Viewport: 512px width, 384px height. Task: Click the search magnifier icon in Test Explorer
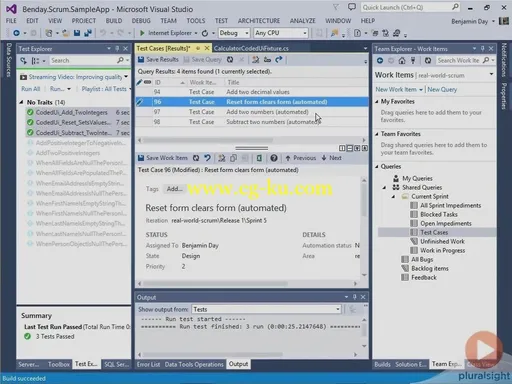click(120, 60)
